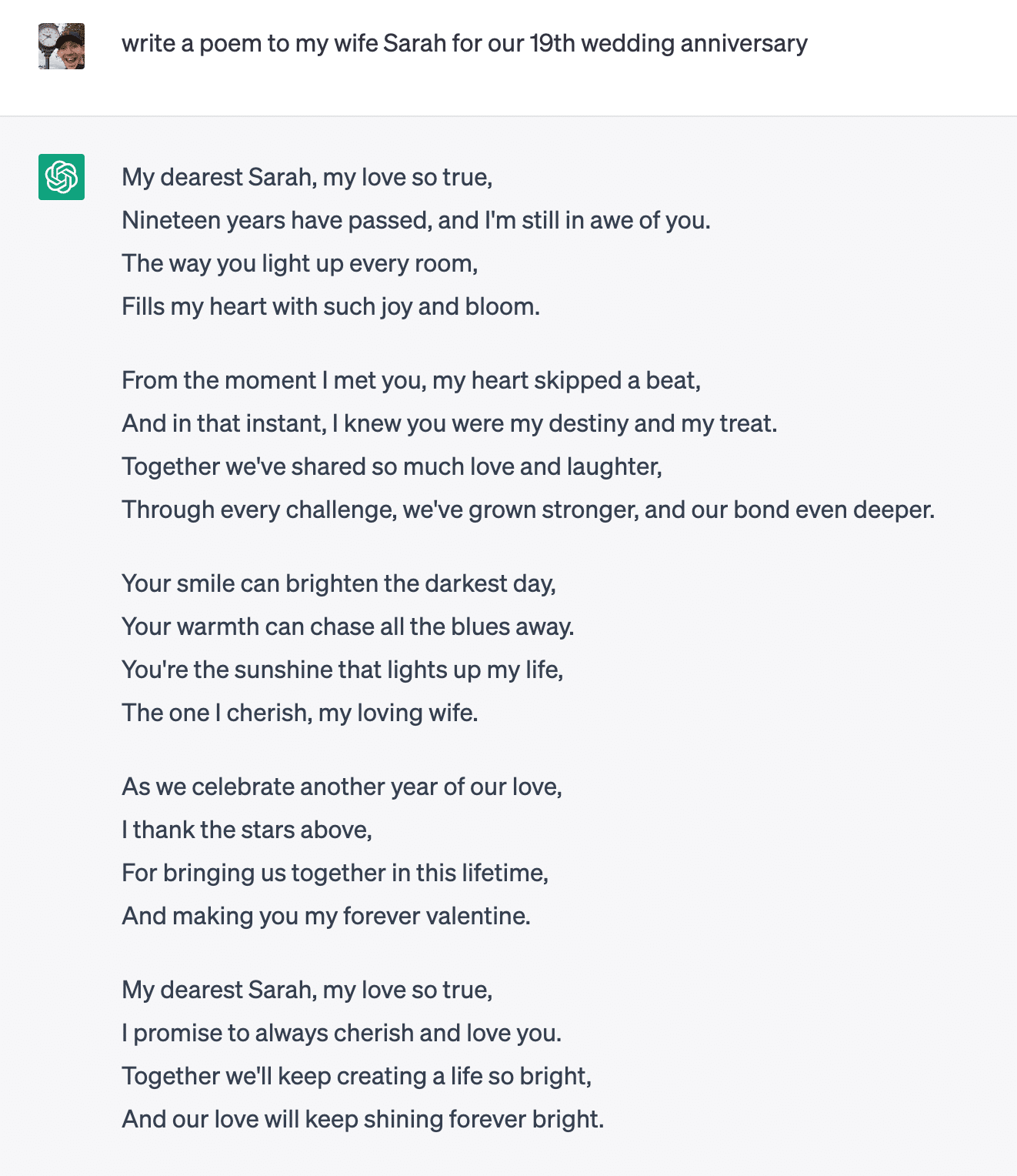Select the line "Together we've shared so much love and laughter"
This screenshot has height=1176, width=1017.
[391, 466]
